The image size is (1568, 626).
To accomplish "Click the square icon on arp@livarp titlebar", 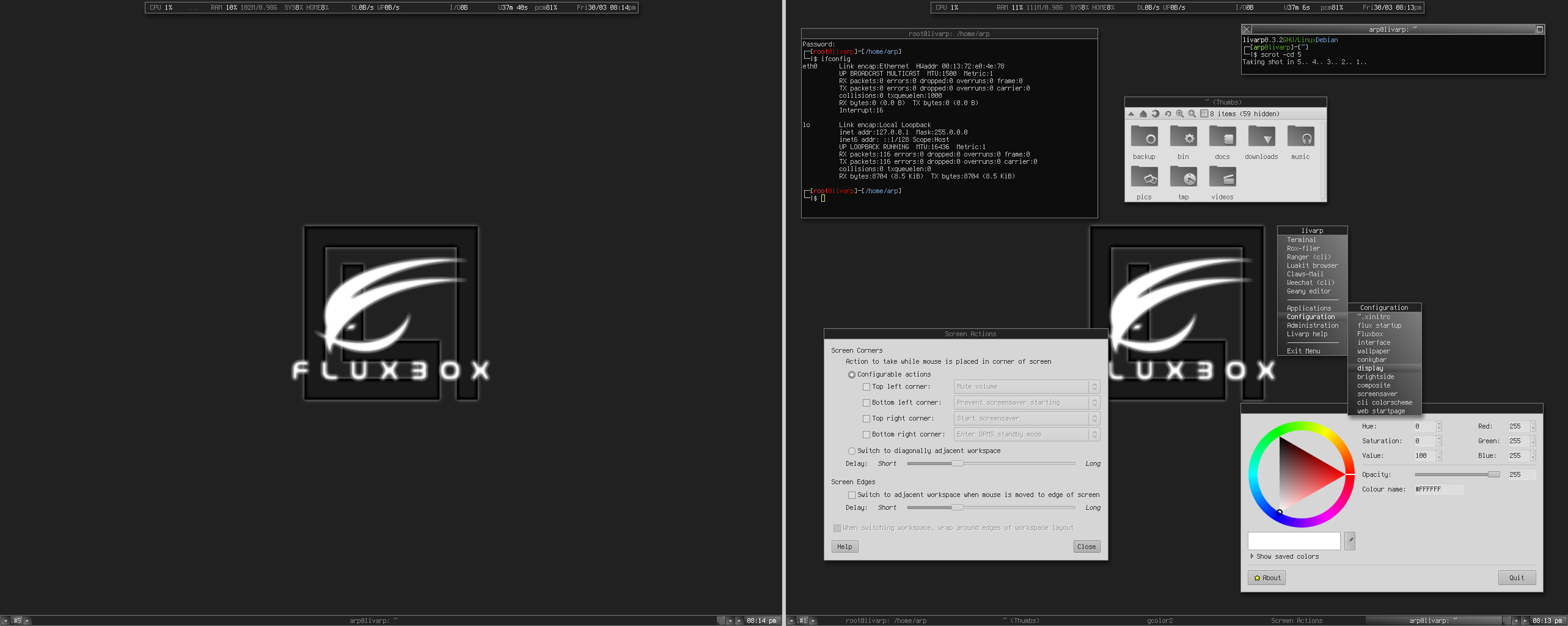I will [1539, 29].
